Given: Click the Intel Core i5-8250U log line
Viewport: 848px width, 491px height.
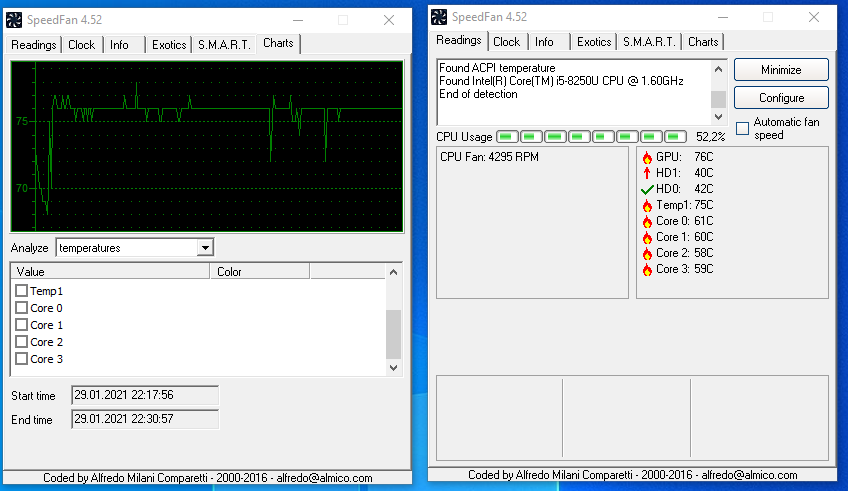Looking at the screenshot, I should click(x=561, y=81).
